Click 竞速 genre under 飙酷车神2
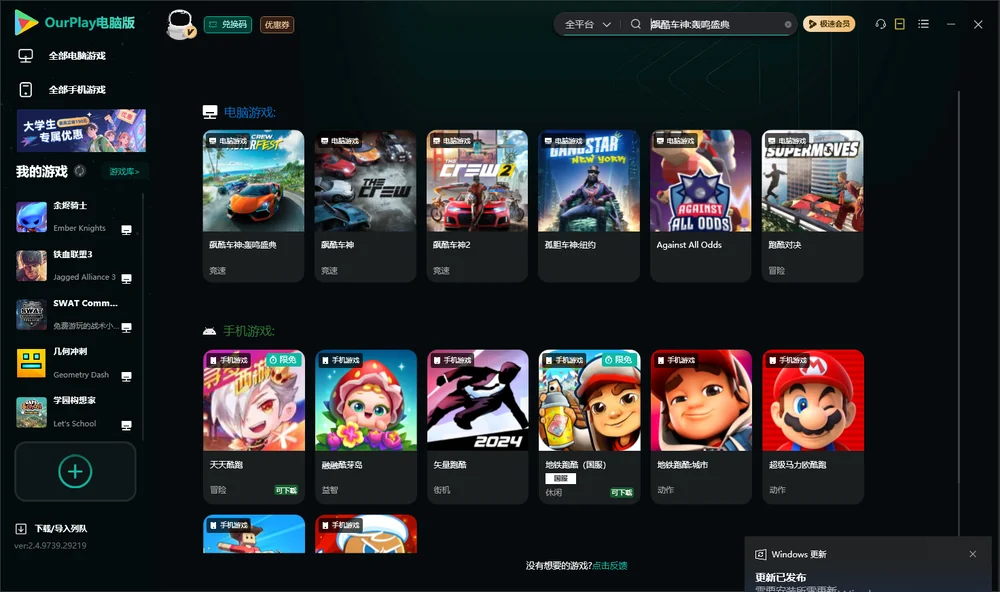1000x592 pixels. 441,270
